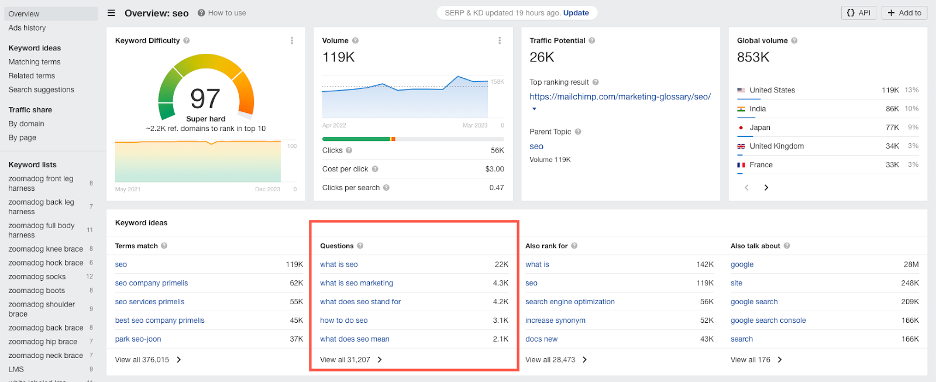936x382 pixels.
Task: Click the search engine optimization keyword
Action: (x=570, y=301)
